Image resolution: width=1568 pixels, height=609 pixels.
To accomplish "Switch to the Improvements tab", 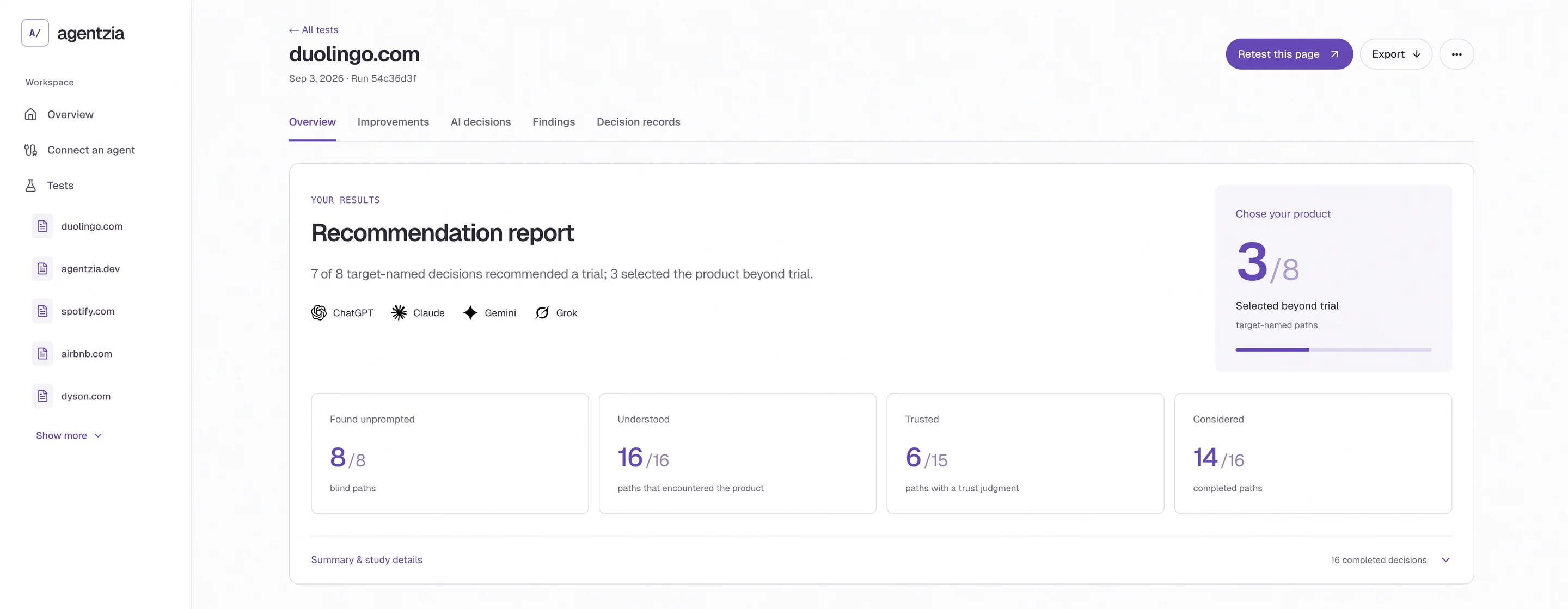I will 393,122.
